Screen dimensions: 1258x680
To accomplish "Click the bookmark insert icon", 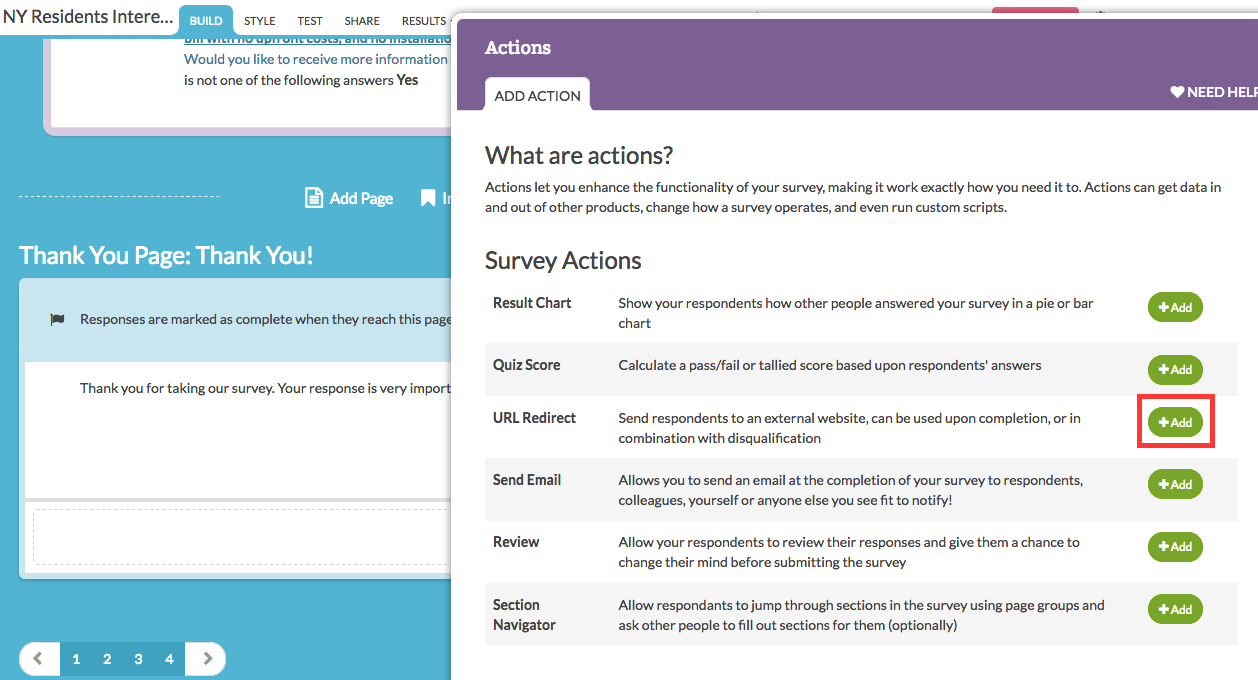I will (x=428, y=198).
